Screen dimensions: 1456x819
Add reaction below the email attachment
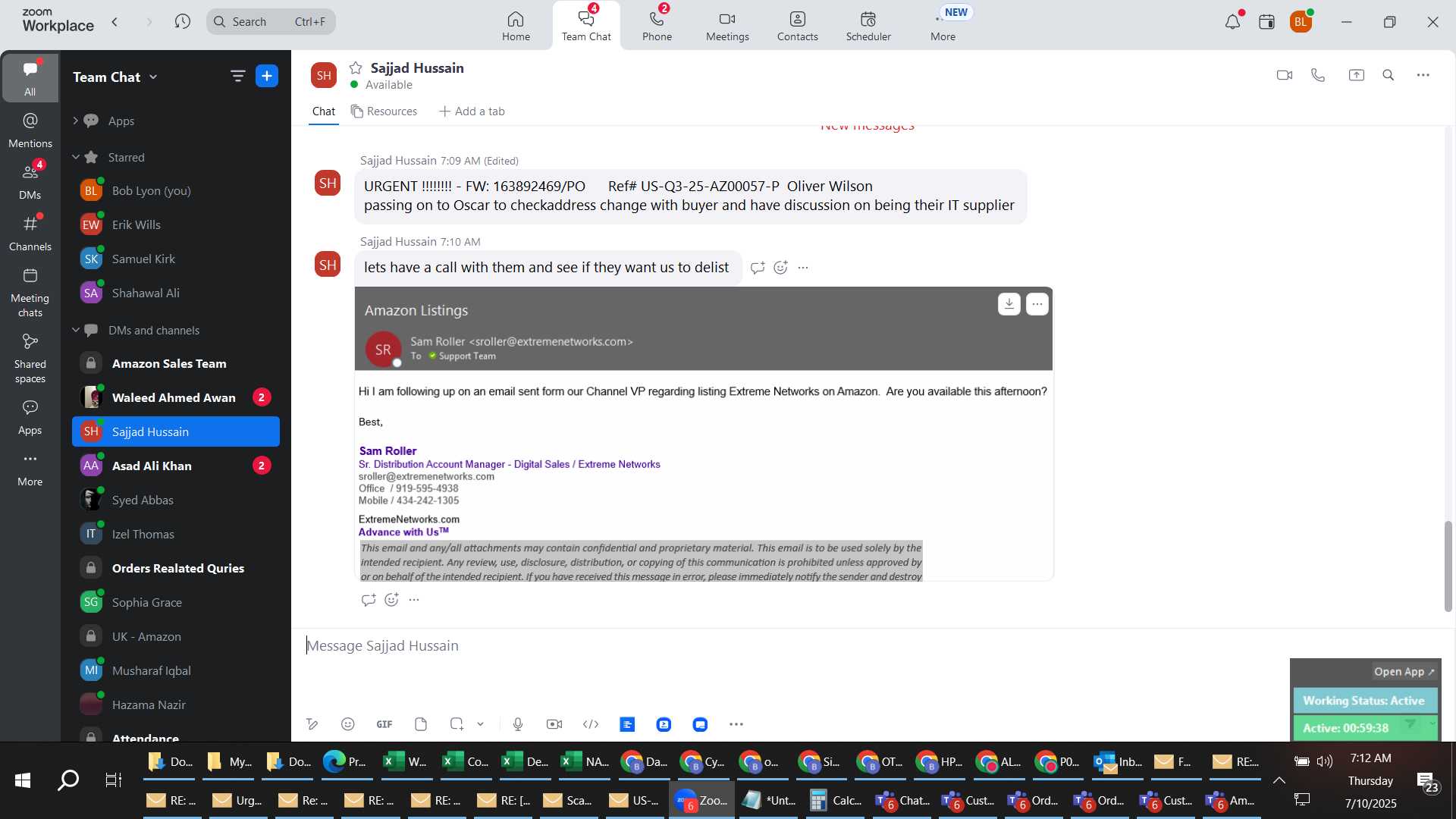391,600
